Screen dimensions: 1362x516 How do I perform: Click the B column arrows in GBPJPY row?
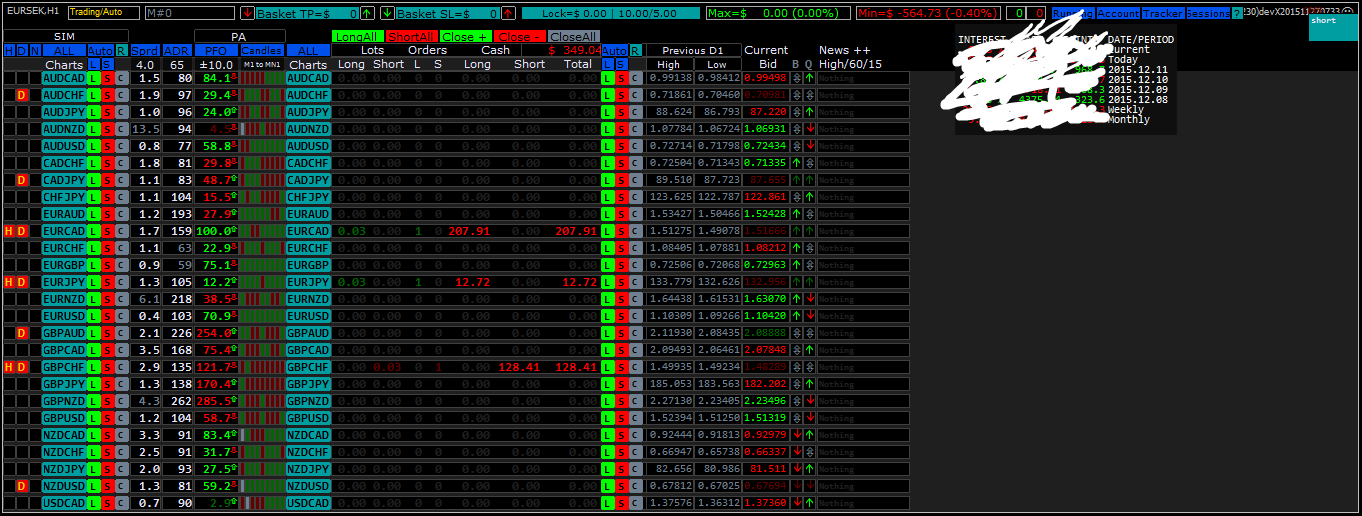coord(797,384)
